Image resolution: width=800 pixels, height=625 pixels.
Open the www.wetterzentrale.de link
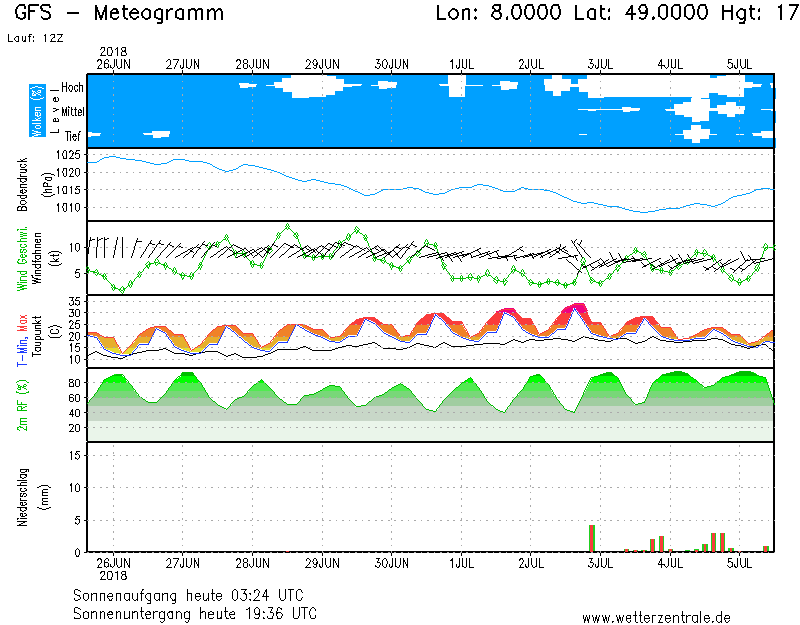tap(656, 617)
